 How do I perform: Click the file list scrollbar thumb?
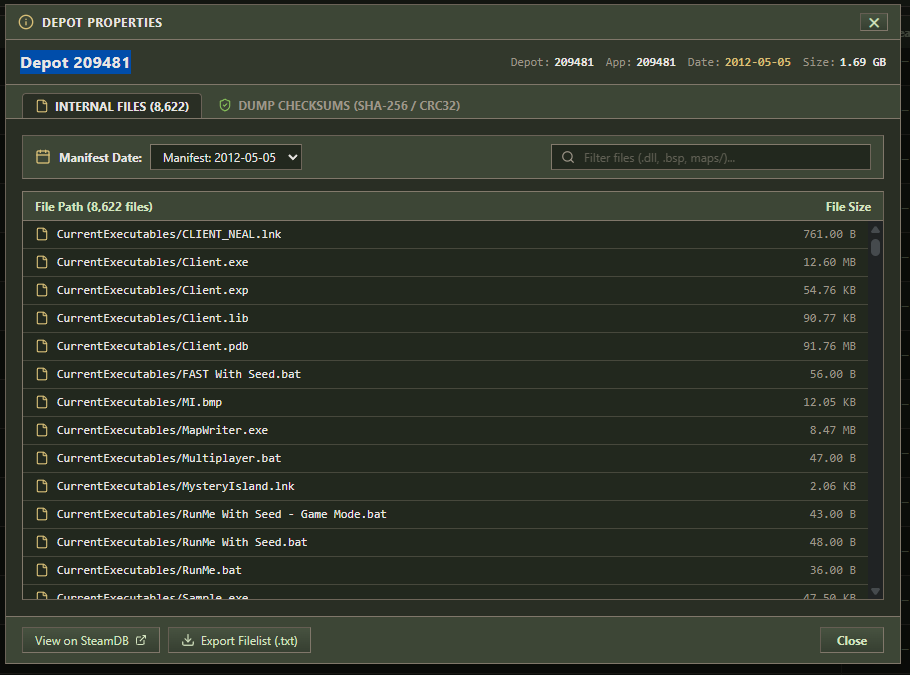click(875, 247)
